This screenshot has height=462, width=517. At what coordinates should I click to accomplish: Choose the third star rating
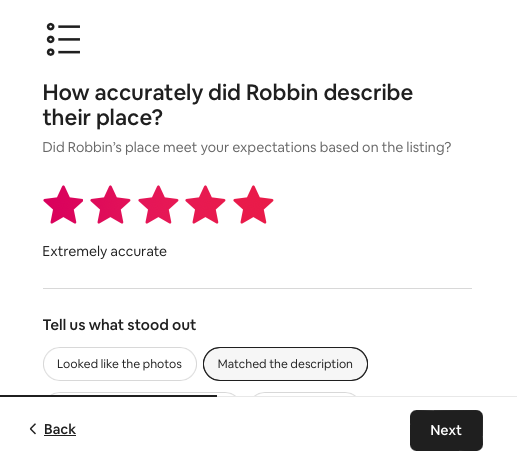pyautogui.click(x=158, y=205)
